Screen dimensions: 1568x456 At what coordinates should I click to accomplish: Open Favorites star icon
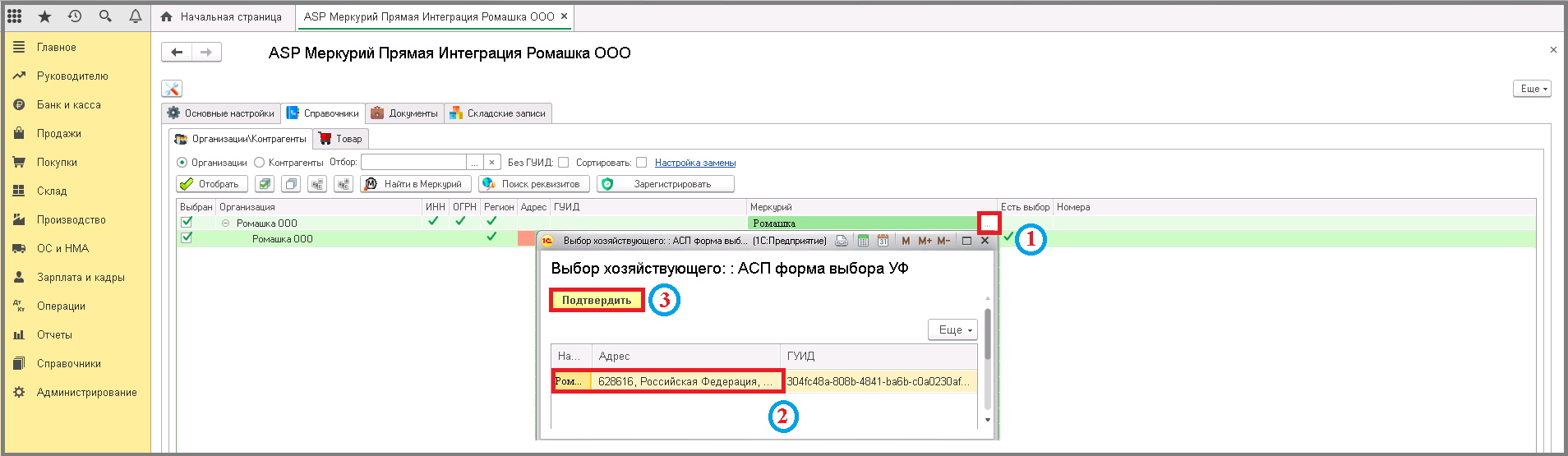(x=44, y=16)
